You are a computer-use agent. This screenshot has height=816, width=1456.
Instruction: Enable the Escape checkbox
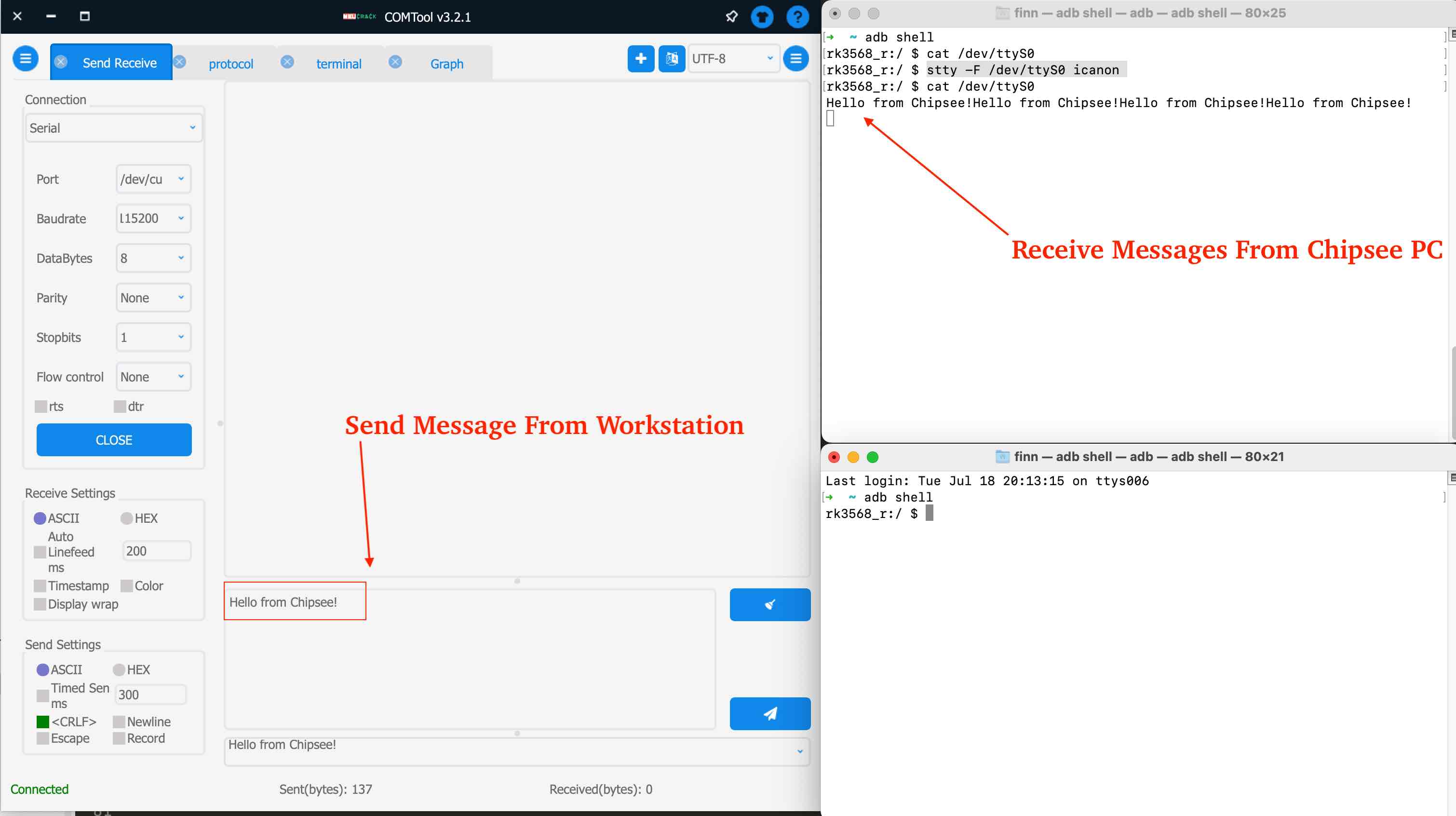42,738
